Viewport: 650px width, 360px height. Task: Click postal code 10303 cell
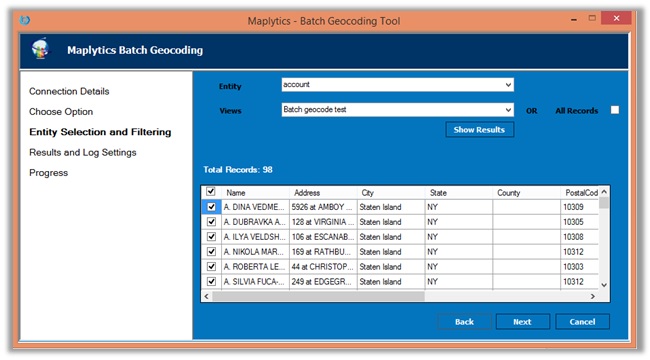coord(580,266)
